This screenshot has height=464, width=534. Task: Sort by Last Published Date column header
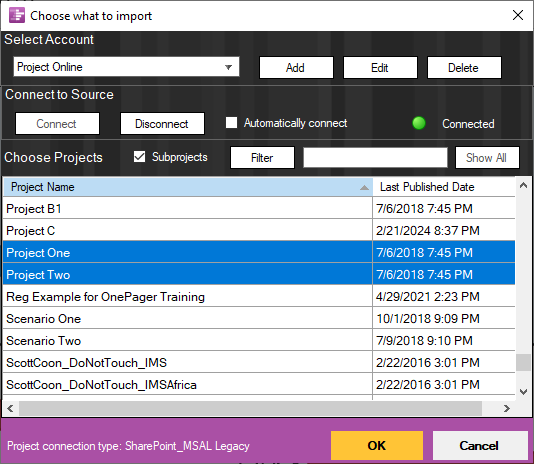(444, 187)
